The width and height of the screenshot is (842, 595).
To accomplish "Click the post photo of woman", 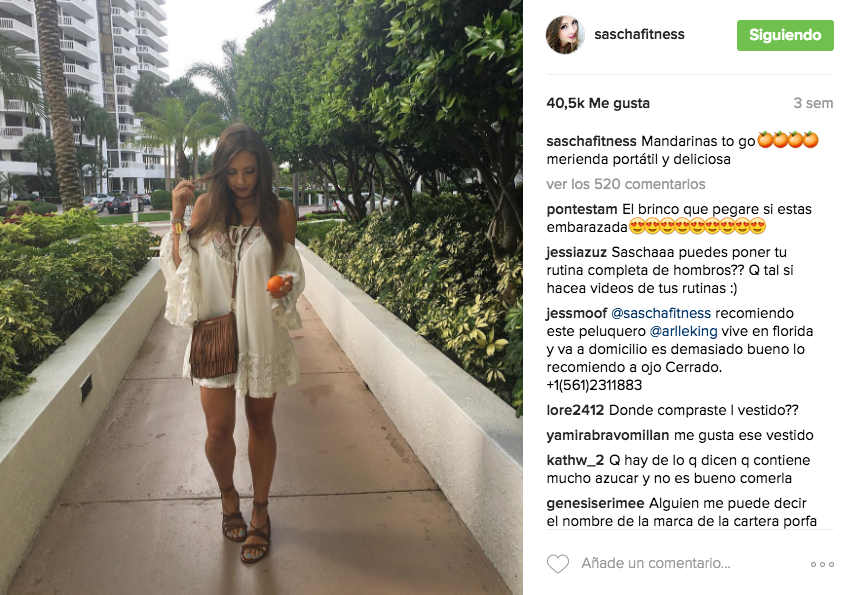I will pos(262,298).
